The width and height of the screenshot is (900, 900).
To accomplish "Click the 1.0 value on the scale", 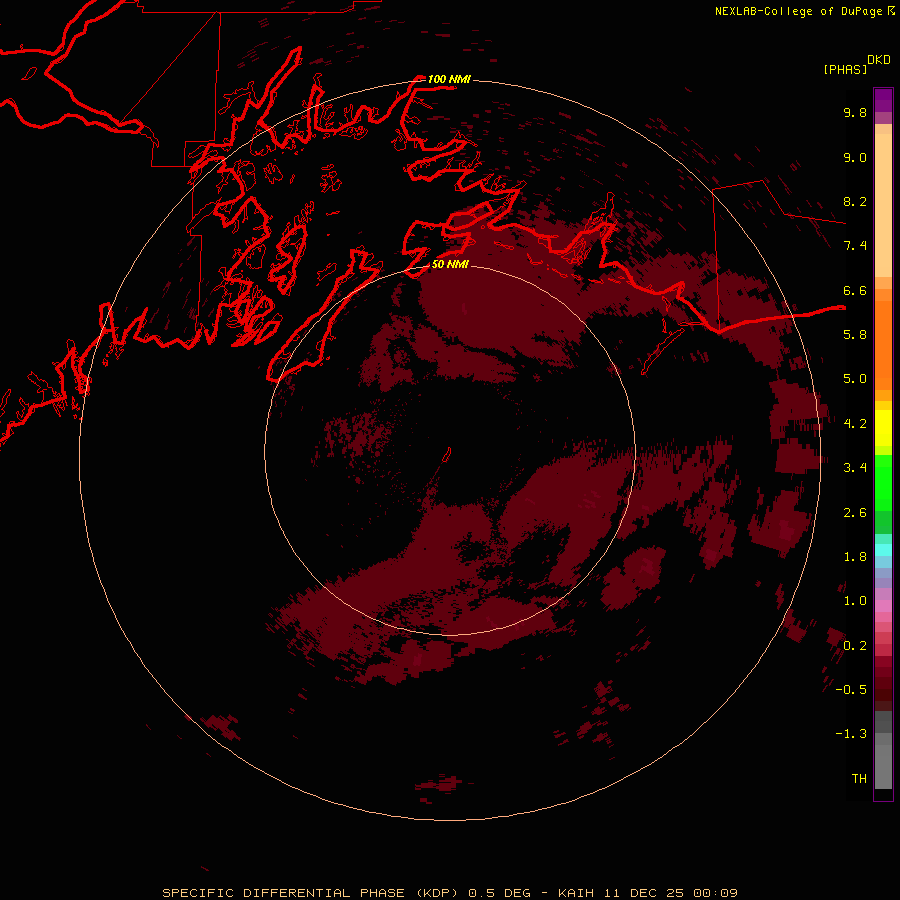I will click(855, 601).
